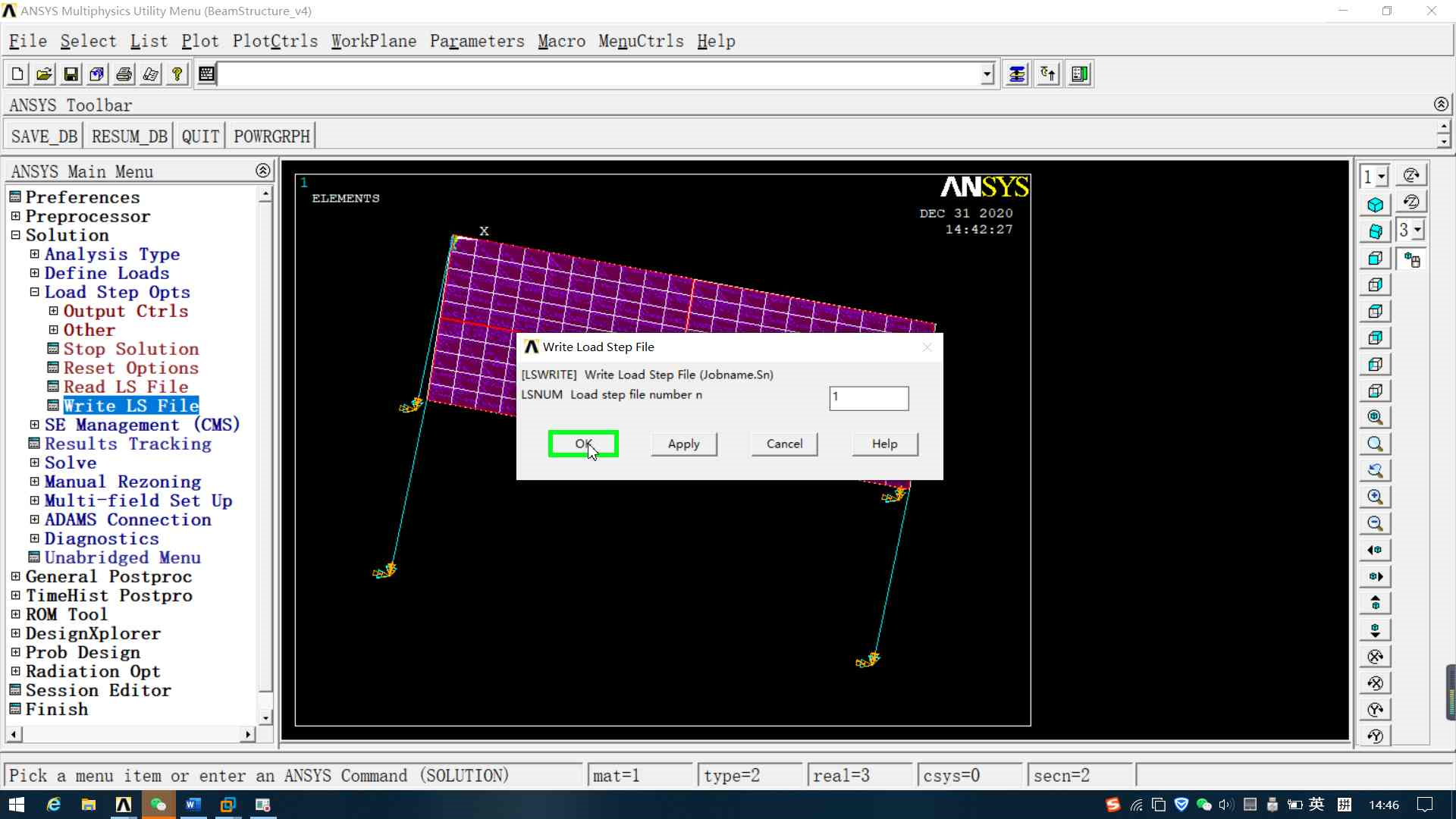Select the Isometric View cube icon
Screen dimensions: 1456x819
tap(1375, 205)
